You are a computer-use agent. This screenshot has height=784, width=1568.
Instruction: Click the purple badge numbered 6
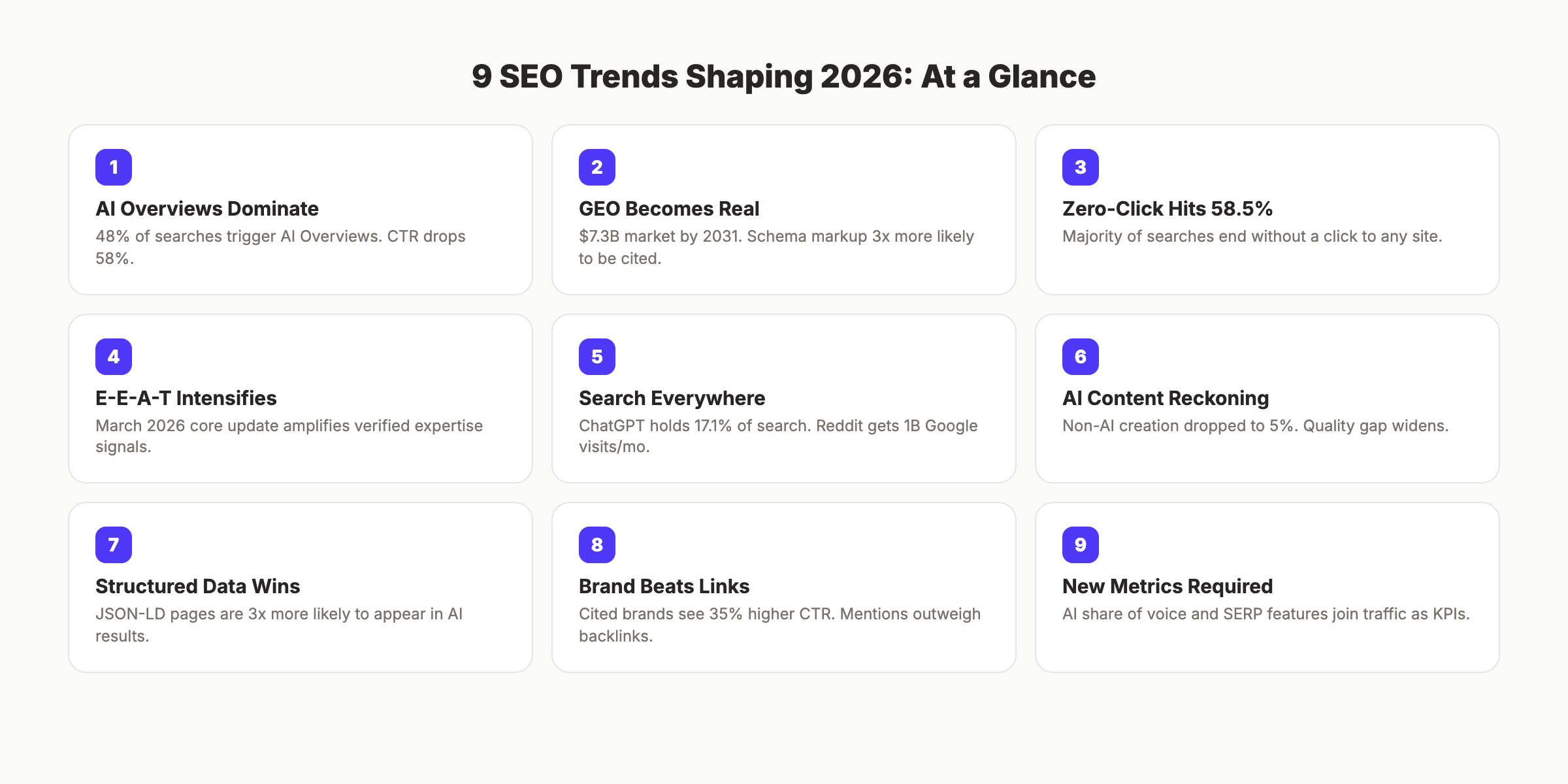1081,357
